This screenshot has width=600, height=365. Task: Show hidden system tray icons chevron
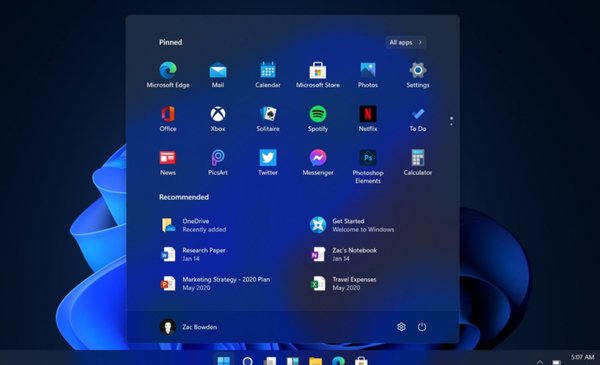[x=540, y=362]
